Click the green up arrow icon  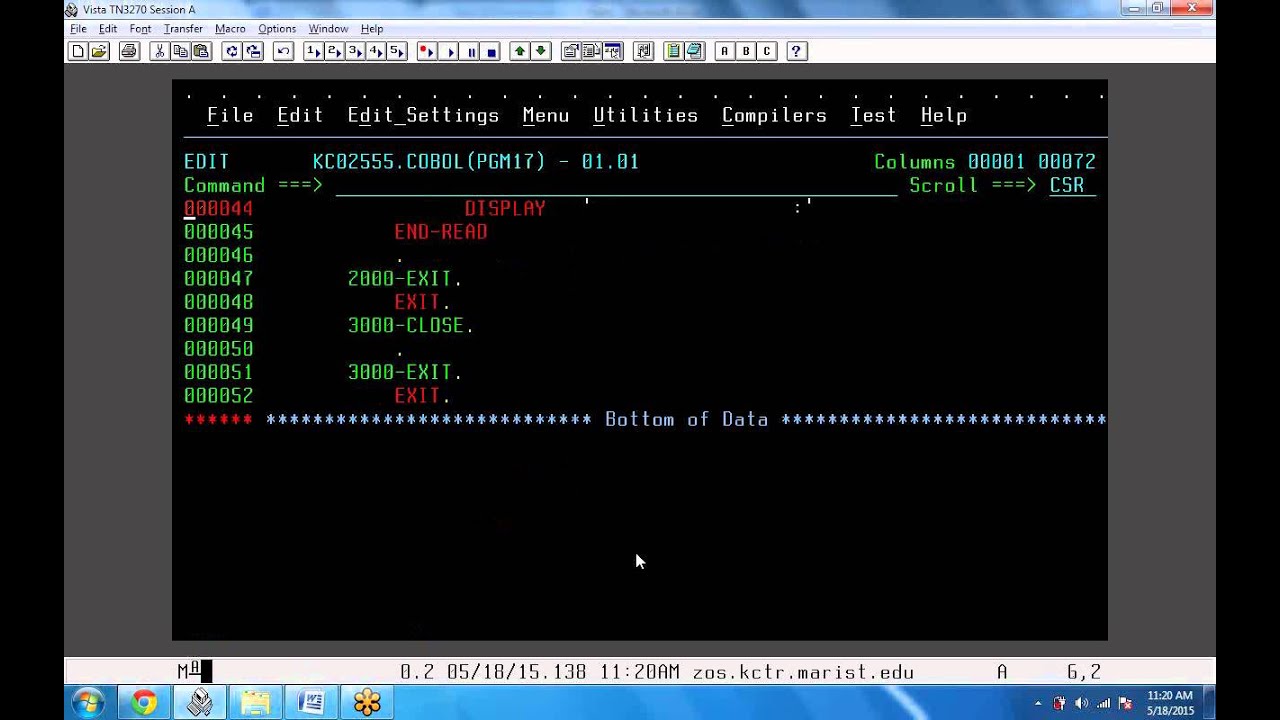point(520,51)
